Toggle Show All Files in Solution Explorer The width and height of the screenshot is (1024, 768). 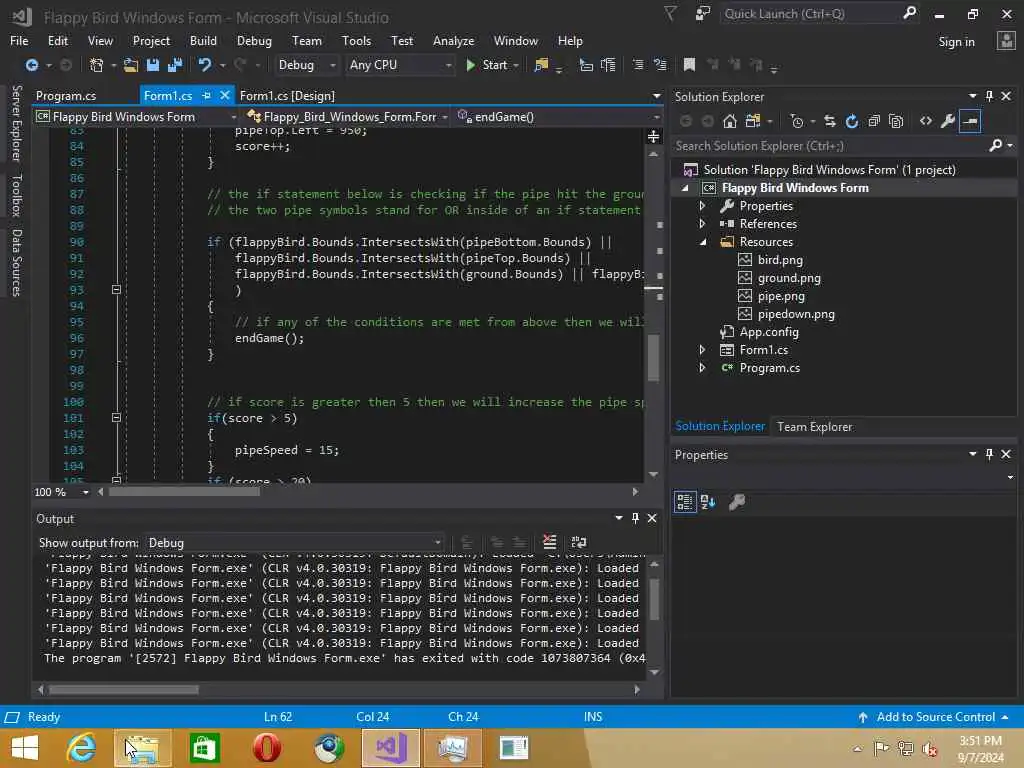tap(896, 121)
